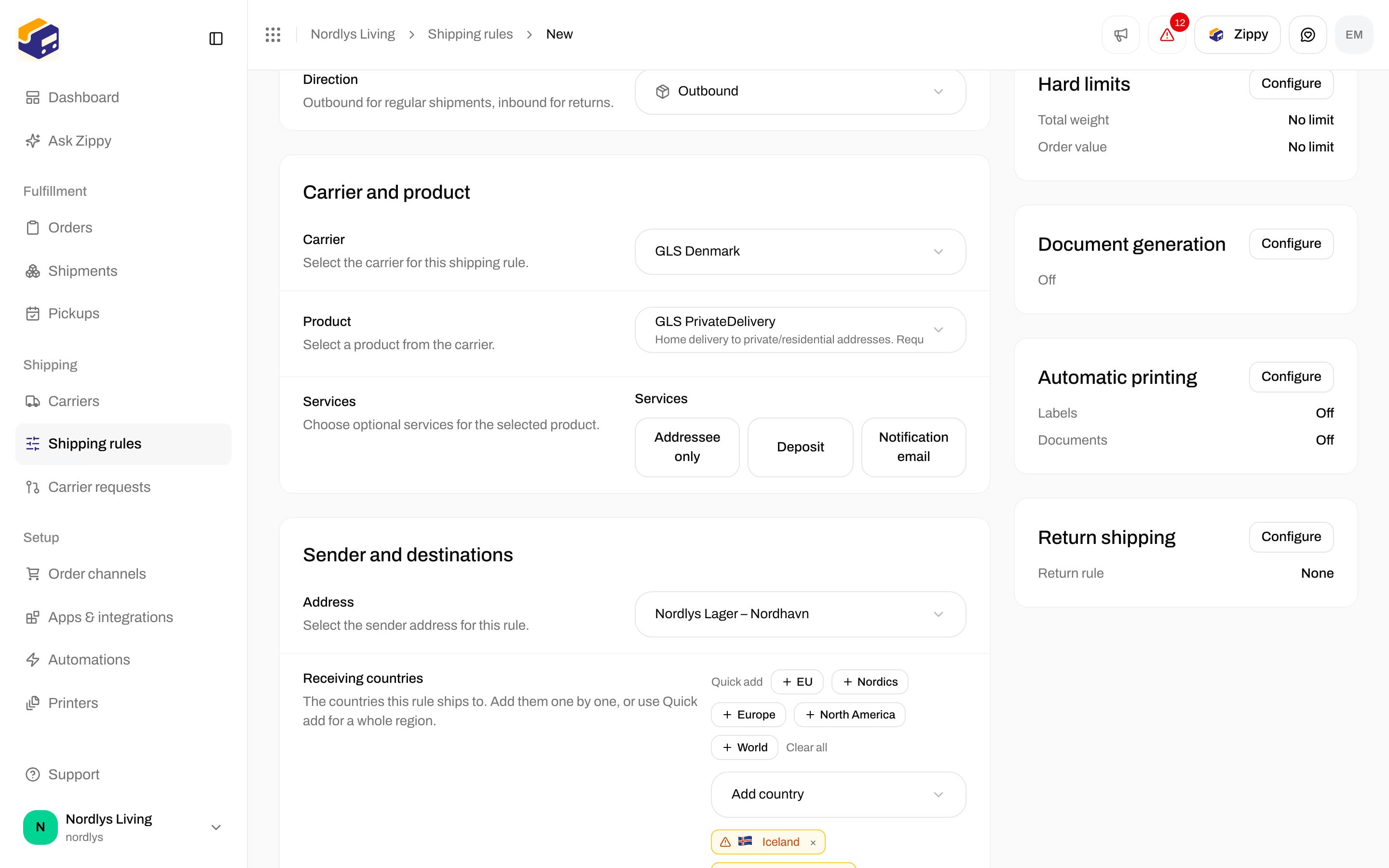Clear all receiving countries
This screenshot has height=868, width=1389.
tap(806, 747)
